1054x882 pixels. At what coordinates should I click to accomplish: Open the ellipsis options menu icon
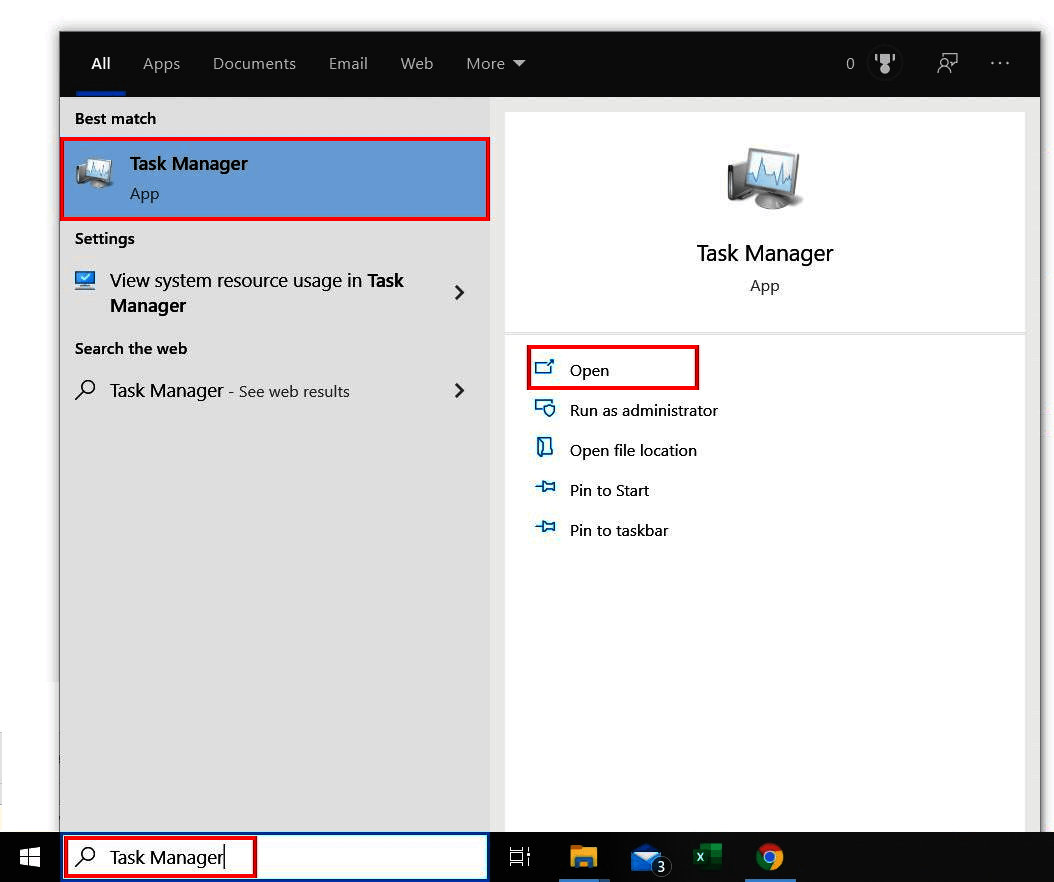coord(1000,63)
